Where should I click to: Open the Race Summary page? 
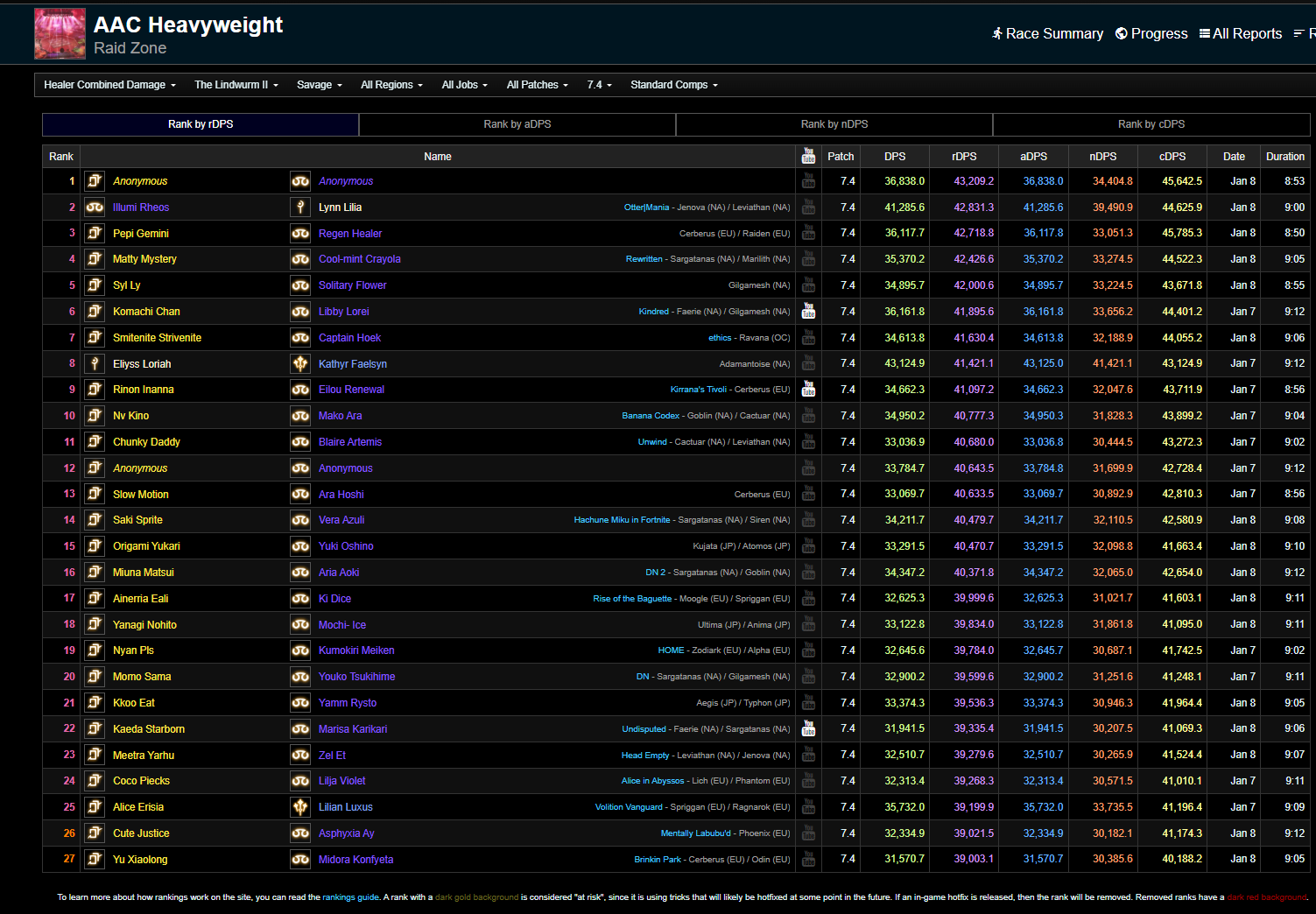coord(1047,33)
